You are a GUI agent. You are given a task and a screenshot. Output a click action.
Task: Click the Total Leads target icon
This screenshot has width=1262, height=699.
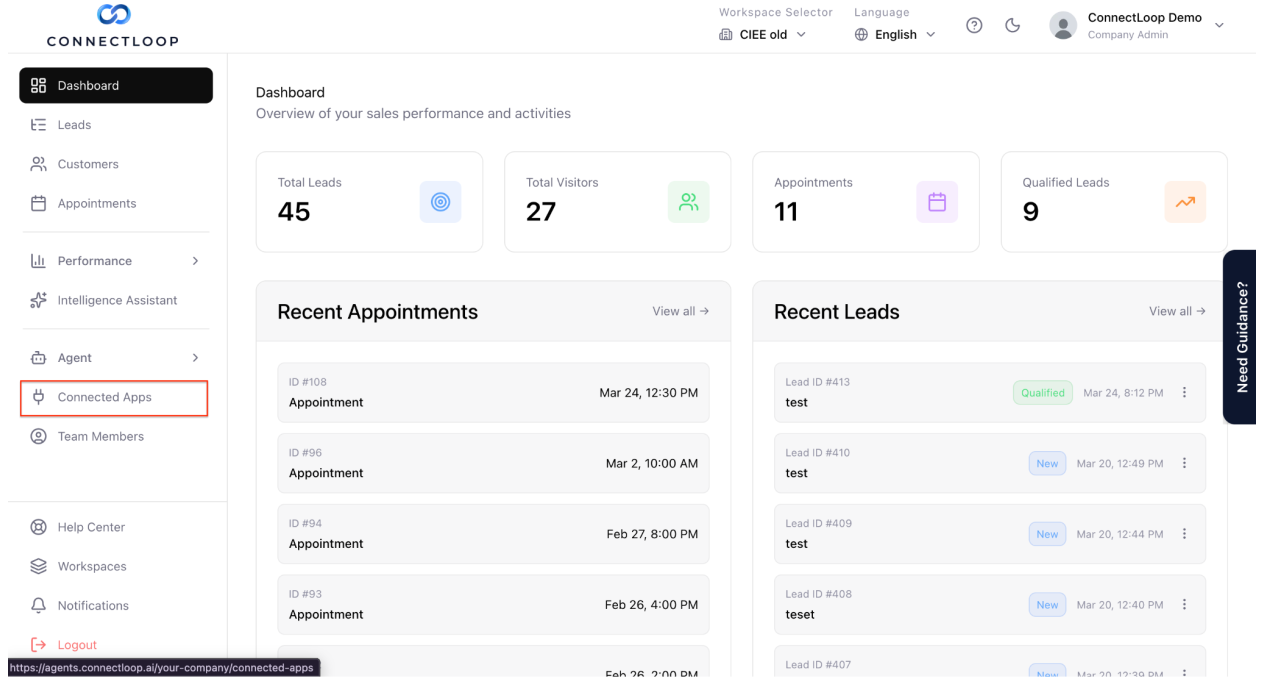(x=440, y=202)
